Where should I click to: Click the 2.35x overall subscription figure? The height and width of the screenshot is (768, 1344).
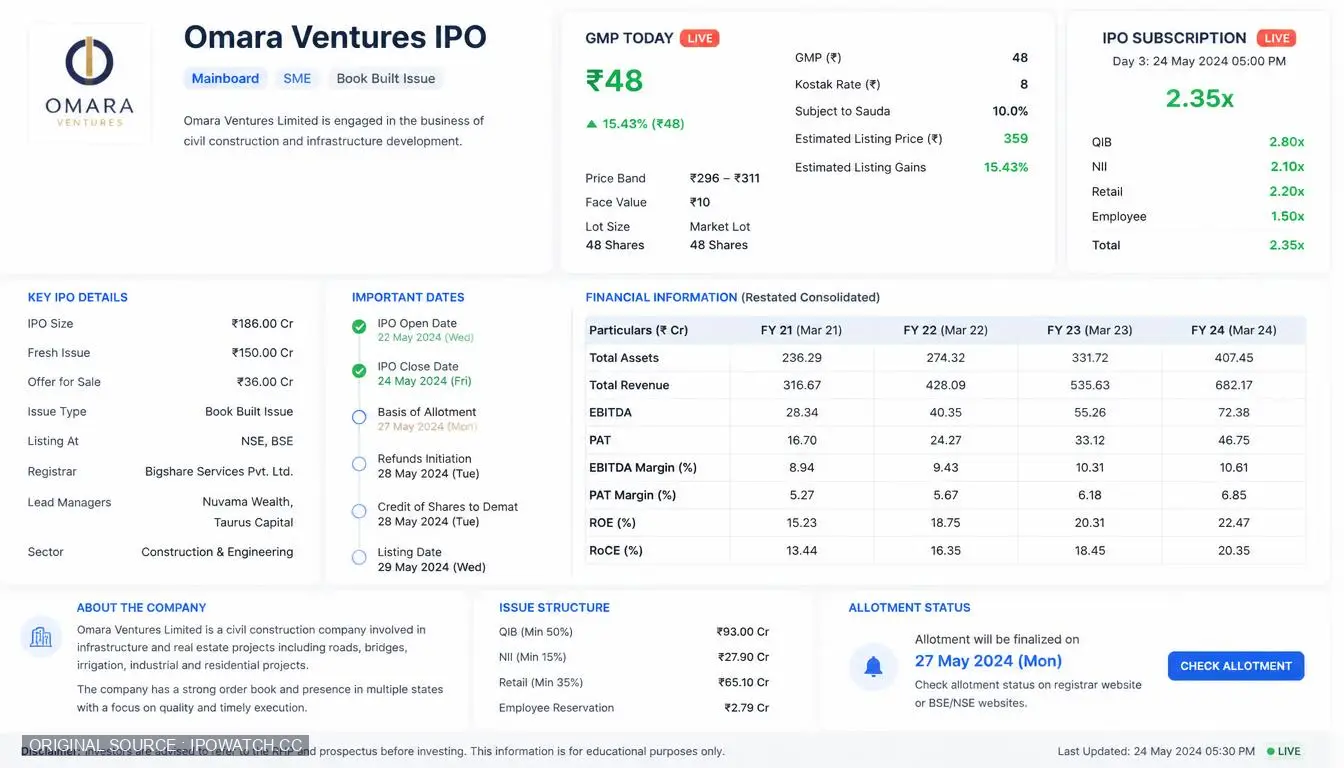1199,98
